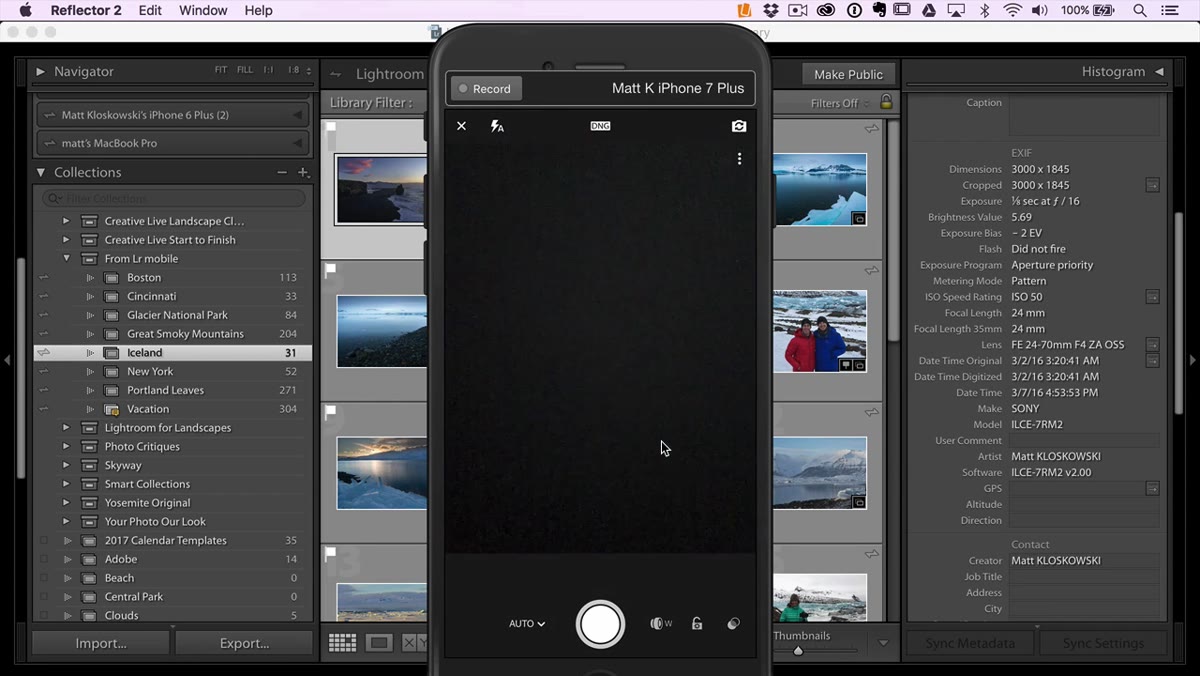Open the Dropbox menu bar icon
The height and width of the screenshot is (676, 1200).
click(x=771, y=10)
